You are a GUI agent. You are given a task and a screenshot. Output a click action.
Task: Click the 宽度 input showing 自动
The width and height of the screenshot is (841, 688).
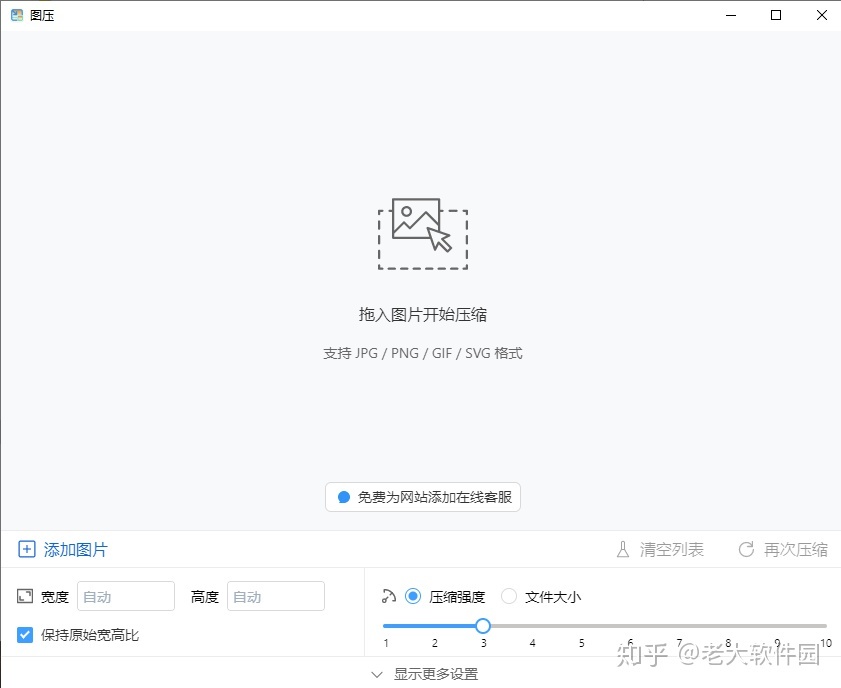click(125, 596)
